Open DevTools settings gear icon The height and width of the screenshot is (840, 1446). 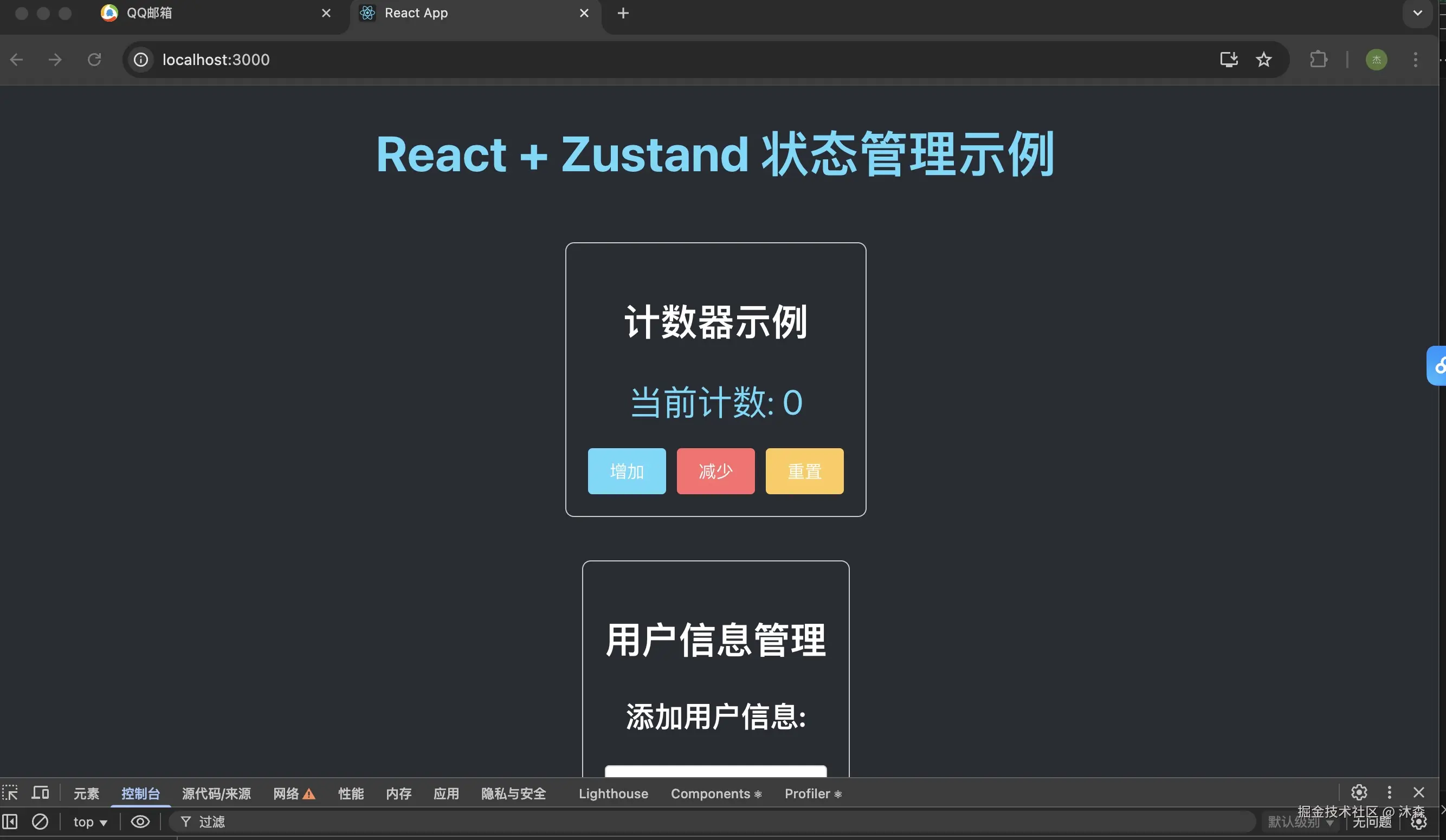click(1358, 793)
